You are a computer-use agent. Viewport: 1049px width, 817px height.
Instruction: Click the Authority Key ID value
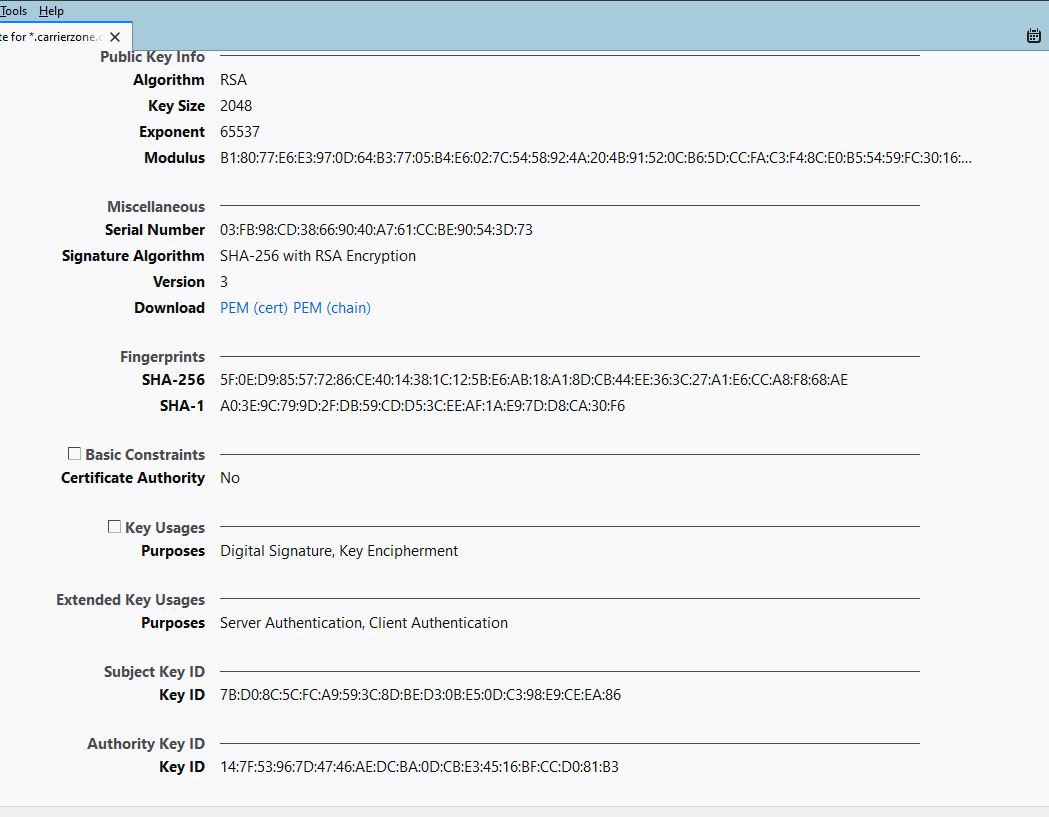(x=419, y=767)
